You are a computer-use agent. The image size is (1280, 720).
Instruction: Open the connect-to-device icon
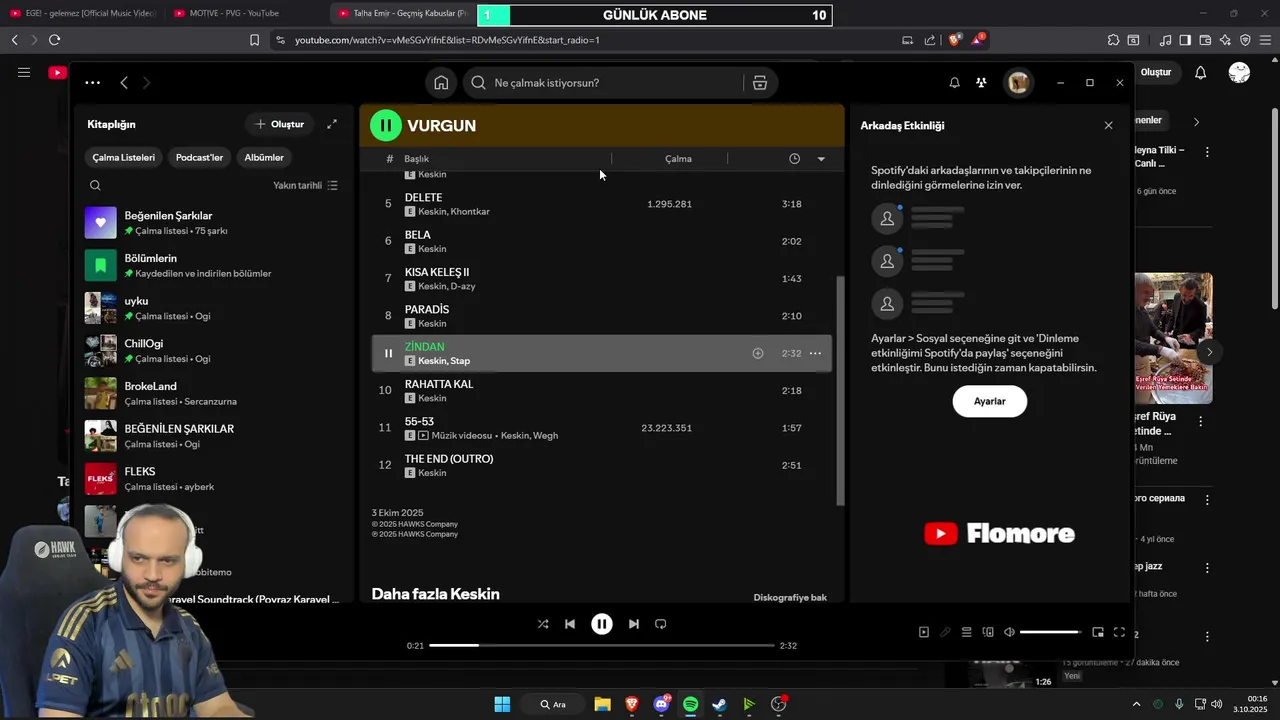click(988, 632)
